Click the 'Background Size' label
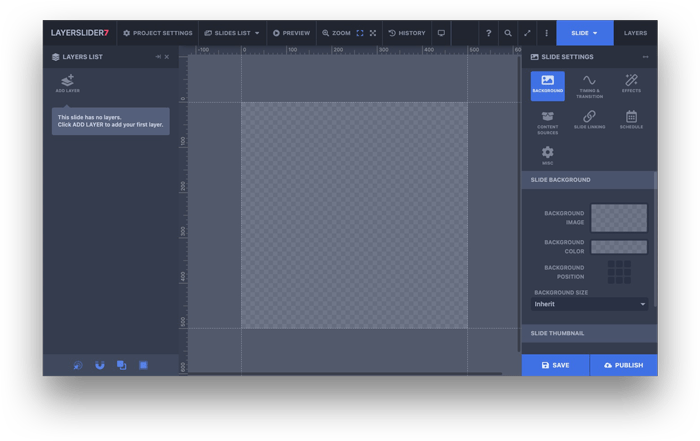The height and width of the screenshot is (441, 700). 561,292
